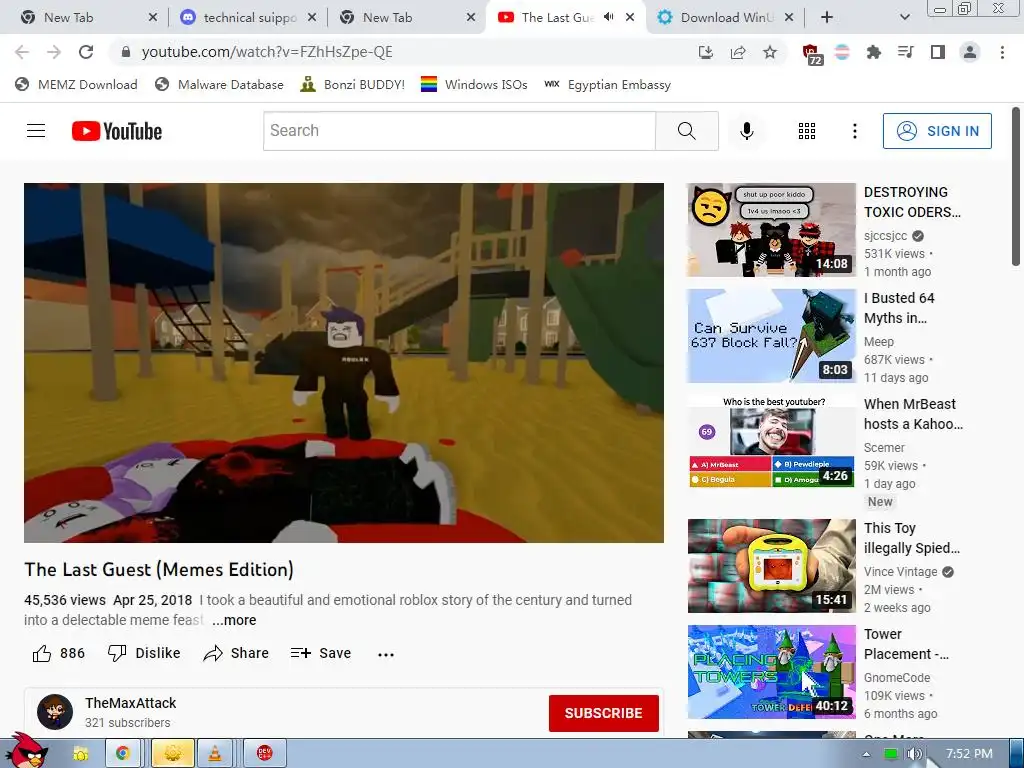Open the red DEV C++ taskbar icon
Viewport: 1024px width, 768px height.
[264, 753]
